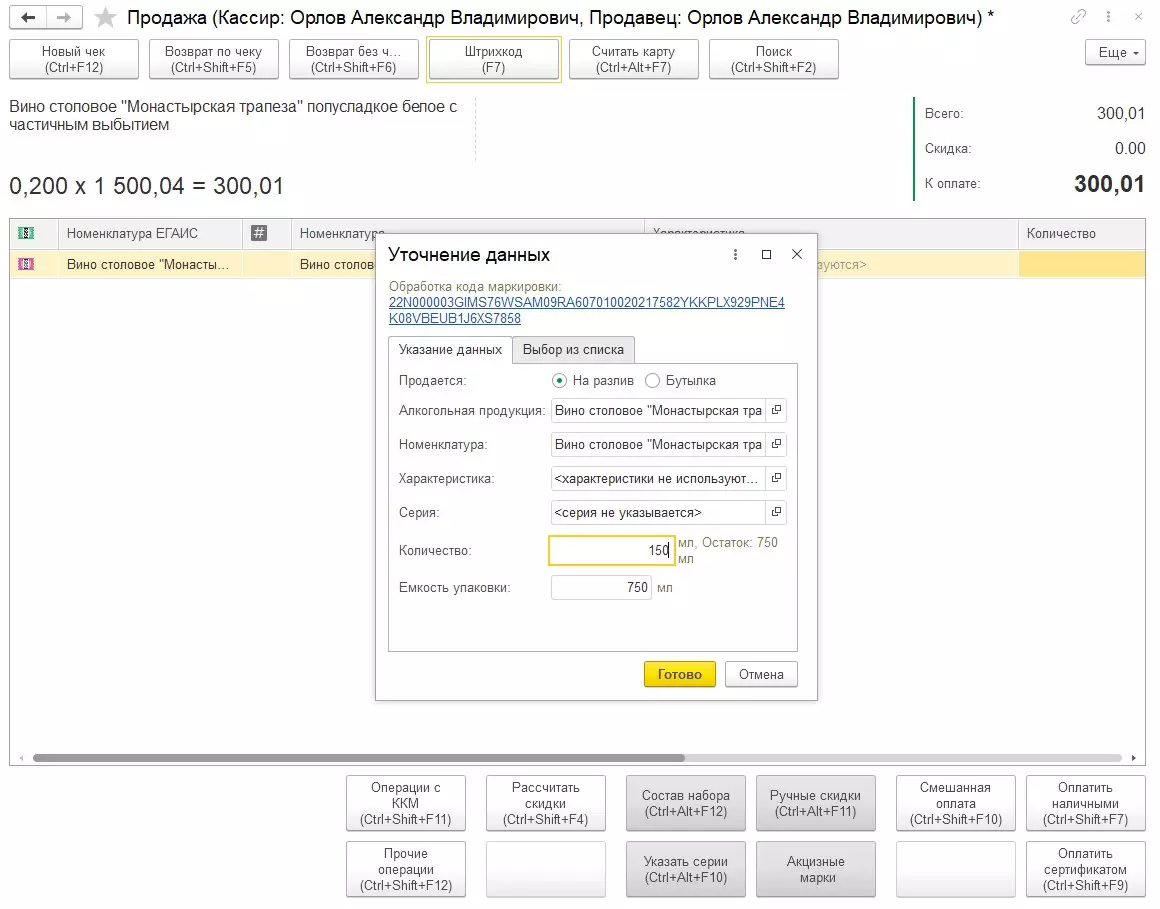Select Номенклатура ЕГАИС cell of wine row
This screenshot has height=909, width=1160.
pos(150,264)
